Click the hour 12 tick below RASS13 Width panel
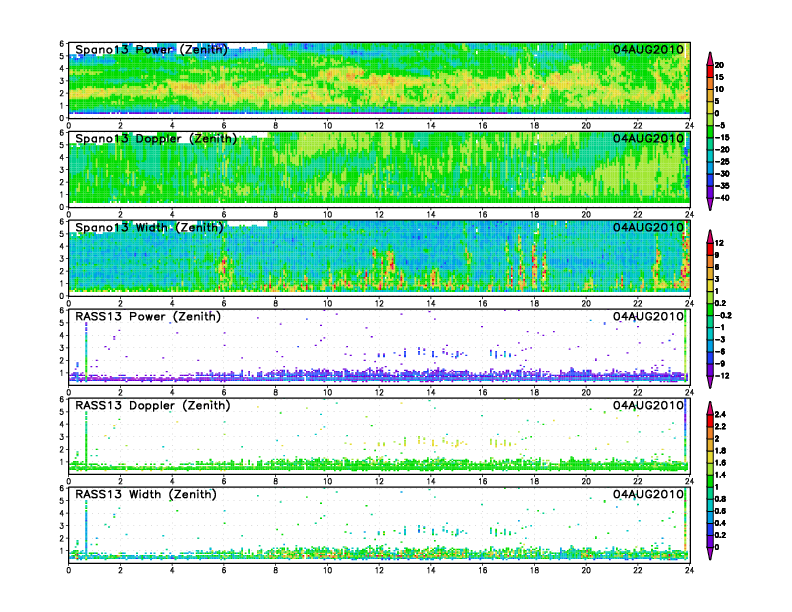Image resolution: width=792 pixels, height=612 pixels. click(379, 570)
